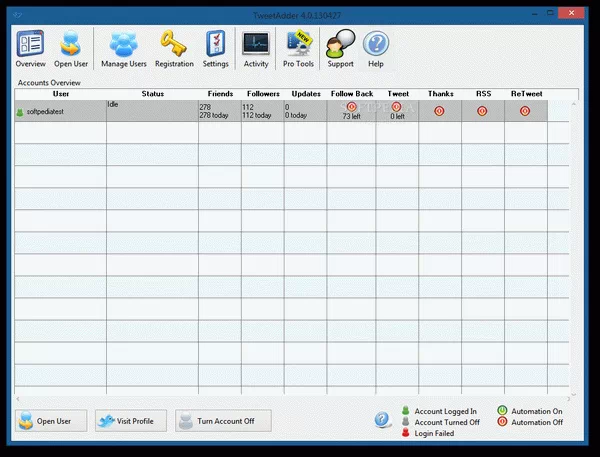Toggle Thanks automation for softpediatest
The height and width of the screenshot is (457, 600).
click(439, 111)
